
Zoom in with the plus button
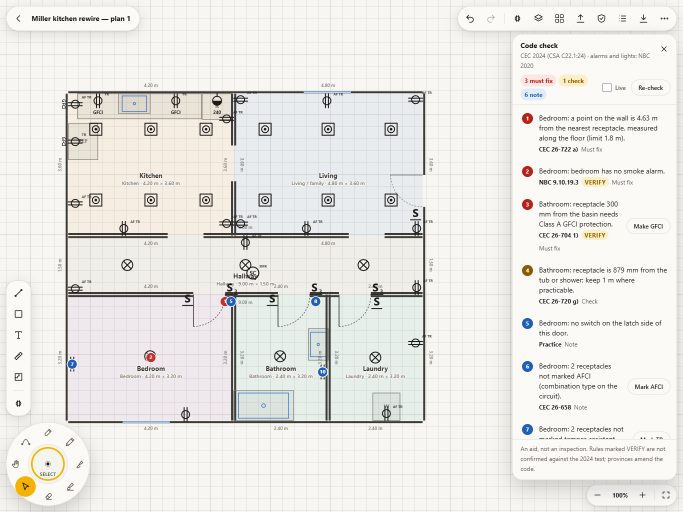(642, 495)
